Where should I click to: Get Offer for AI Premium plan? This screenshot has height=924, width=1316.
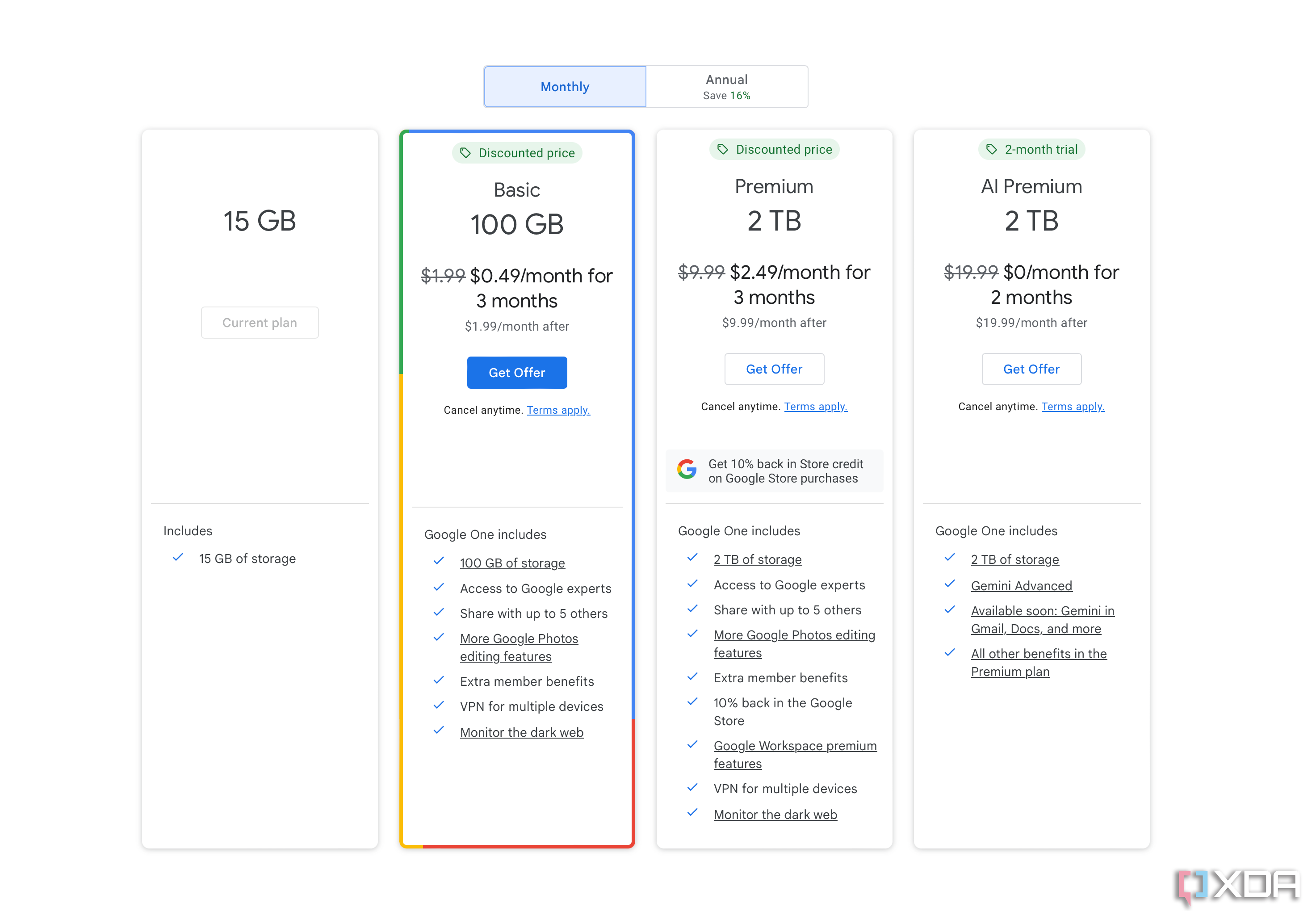pos(1032,369)
